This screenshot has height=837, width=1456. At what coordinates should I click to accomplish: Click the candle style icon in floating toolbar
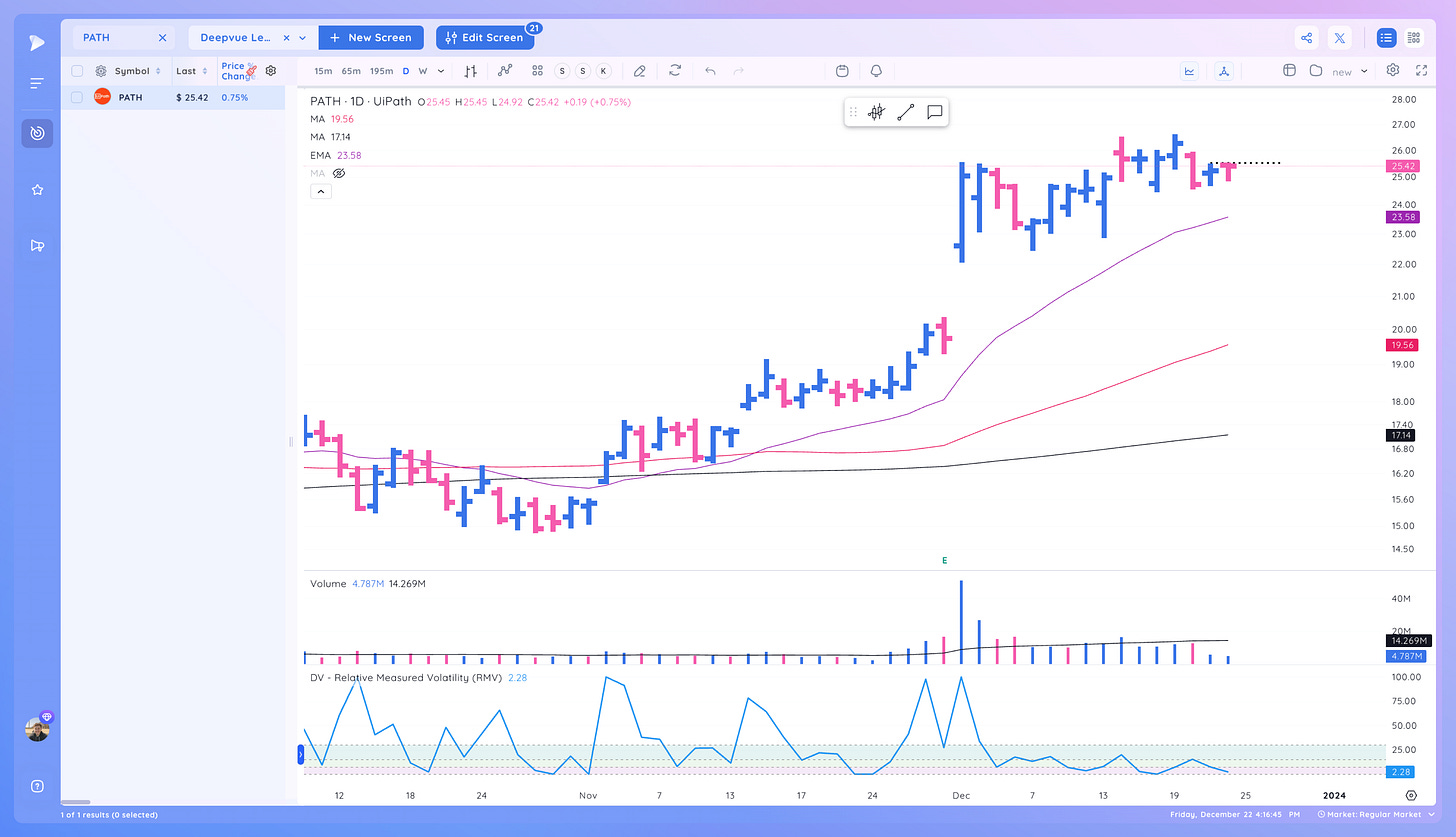point(876,112)
